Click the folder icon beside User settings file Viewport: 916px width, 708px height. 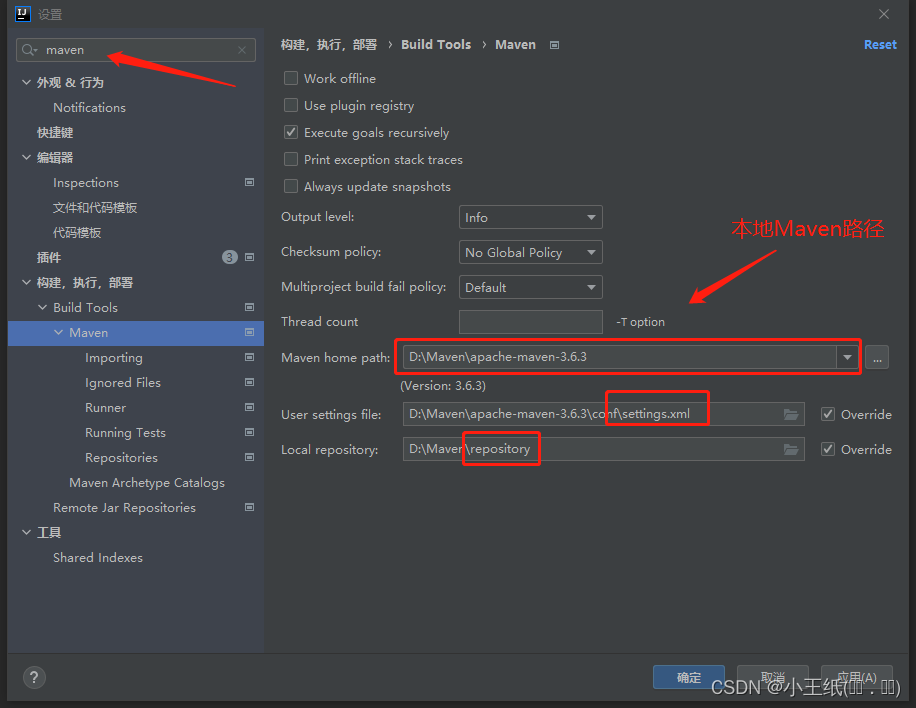pyautogui.click(x=791, y=413)
